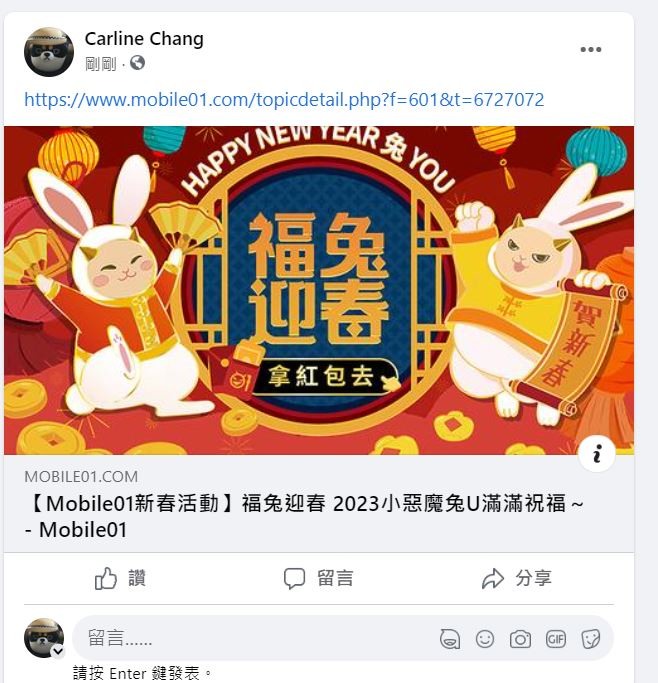Open the mobile01.com topicdetail URL link

pos(284,100)
